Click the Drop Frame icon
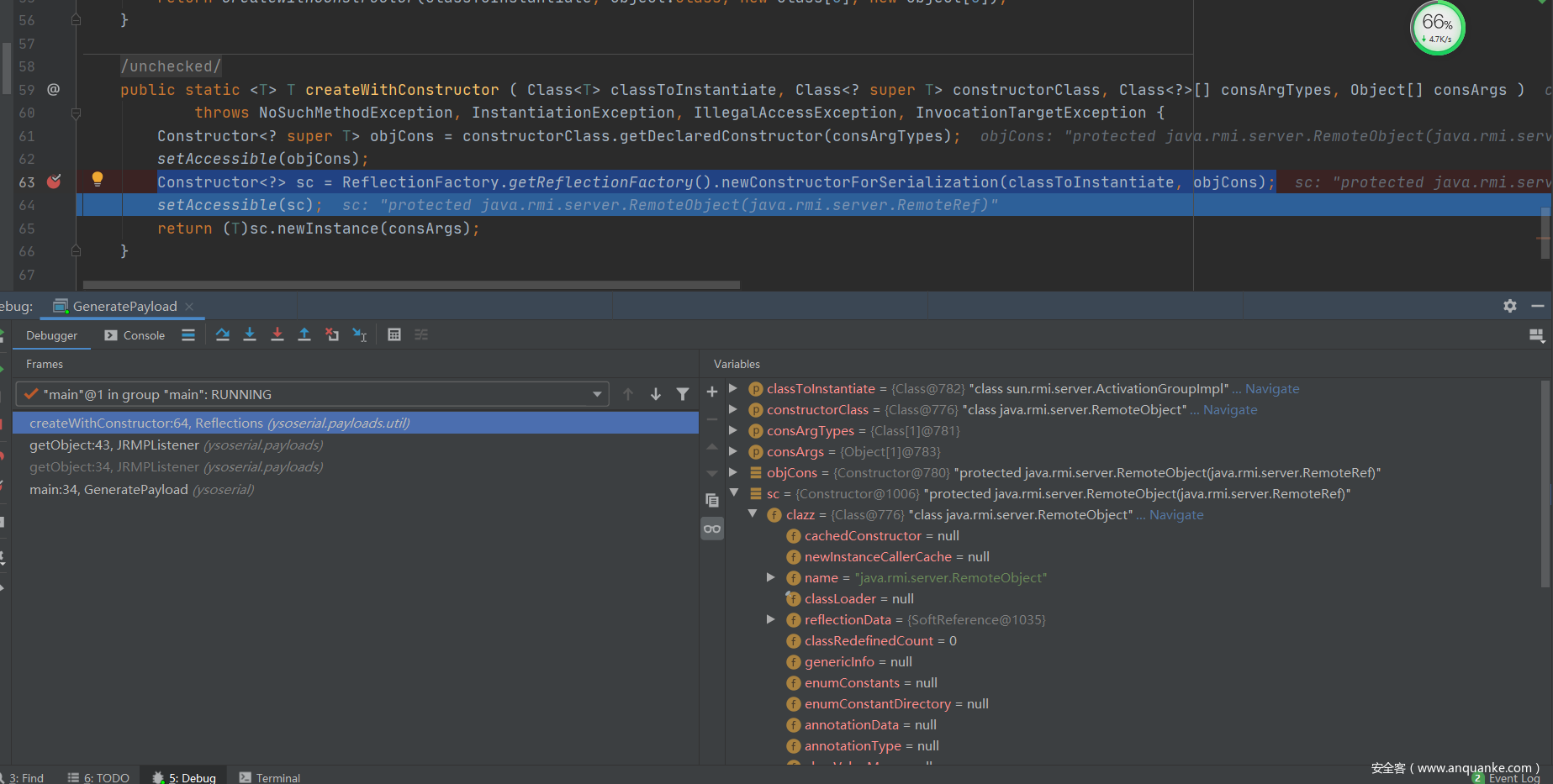 (332, 334)
